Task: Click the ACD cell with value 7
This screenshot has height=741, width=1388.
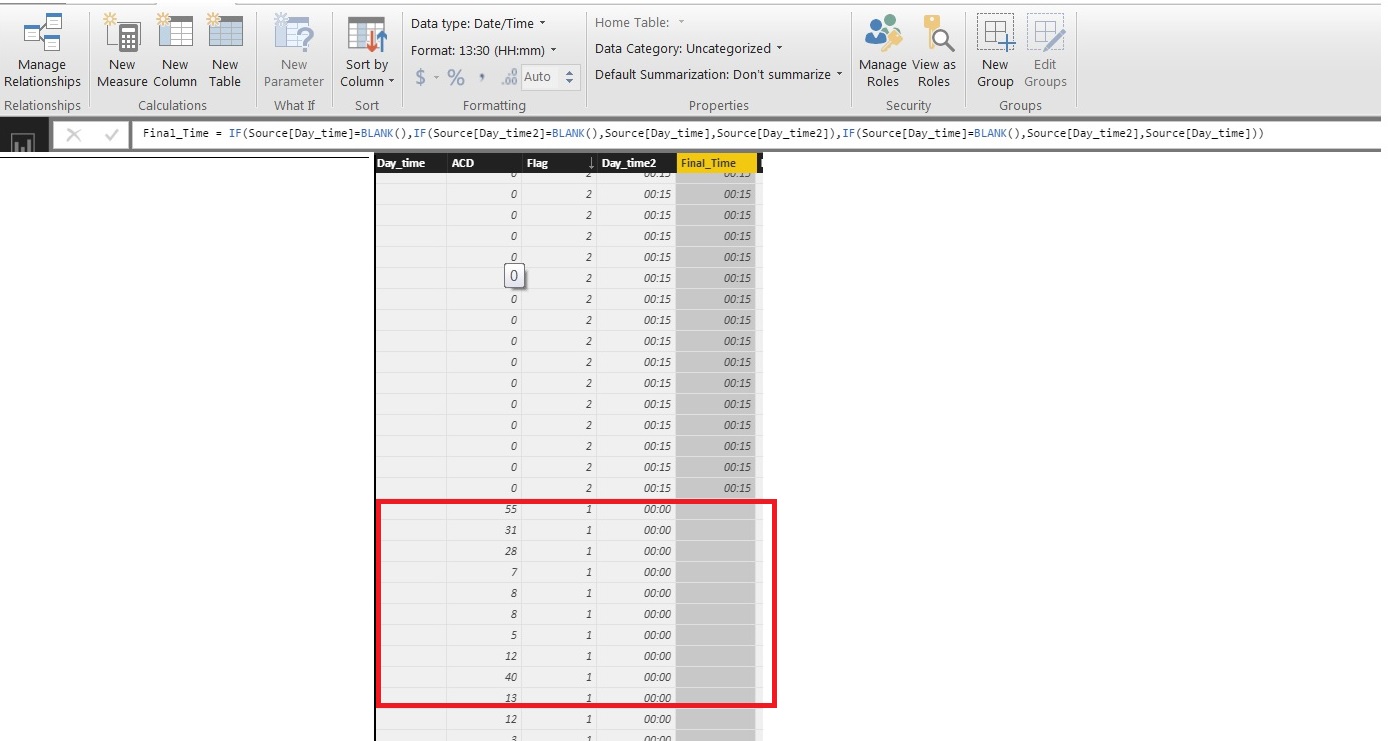Action: click(x=484, y=572)
